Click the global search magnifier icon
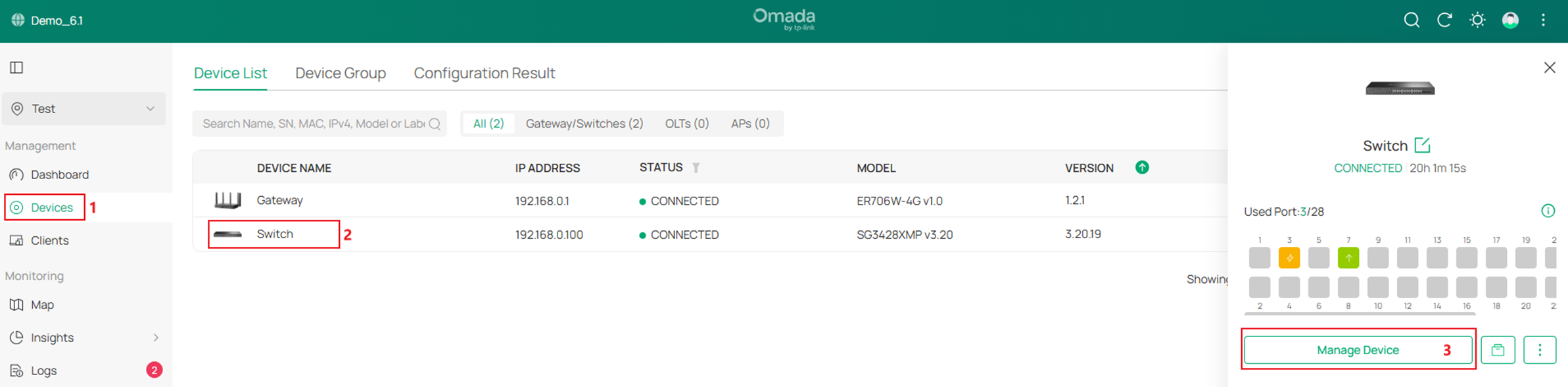Screen dimensions: 1568x387 pyautogui.click(x=1411, y=20)
